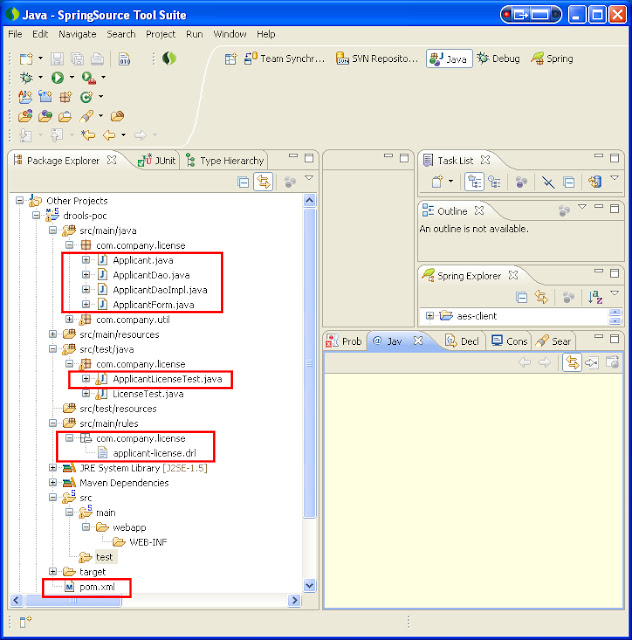Click the Print toolbar icon
The height and width of the screenshot is (640, 632).
[x=97, y=59]
